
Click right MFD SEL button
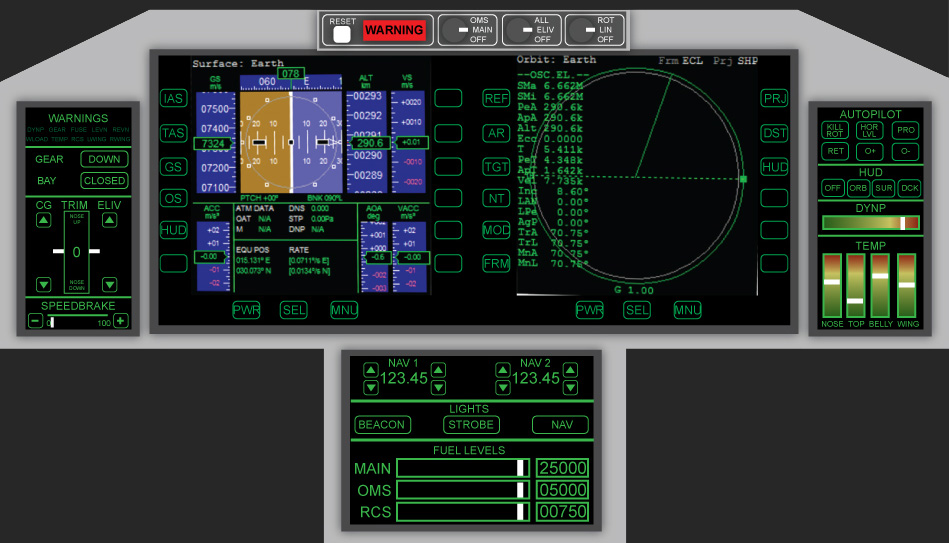pos(637,310)
